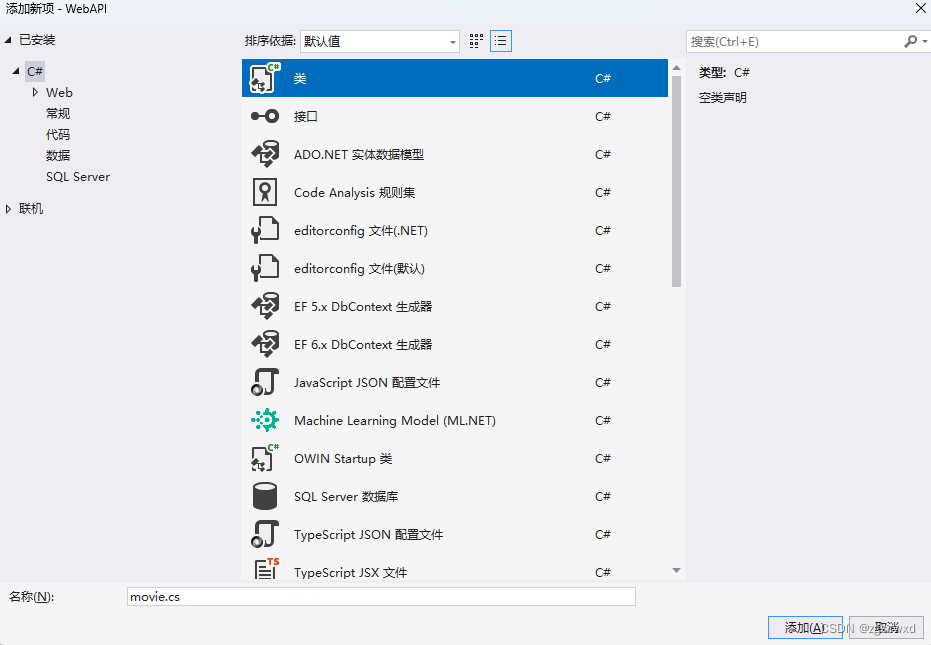The height and width of the screenshot is (645, 931).
Task: Click the ADO.NET 实体数据模型 icon
Action: pos(265,154)
